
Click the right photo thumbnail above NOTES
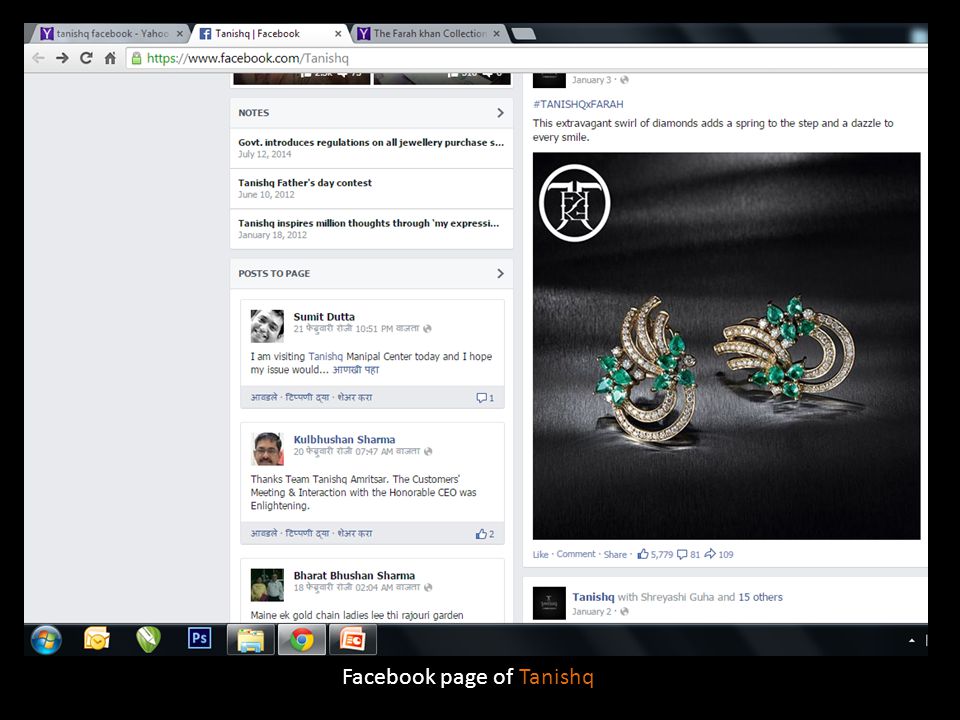point(442,78)
